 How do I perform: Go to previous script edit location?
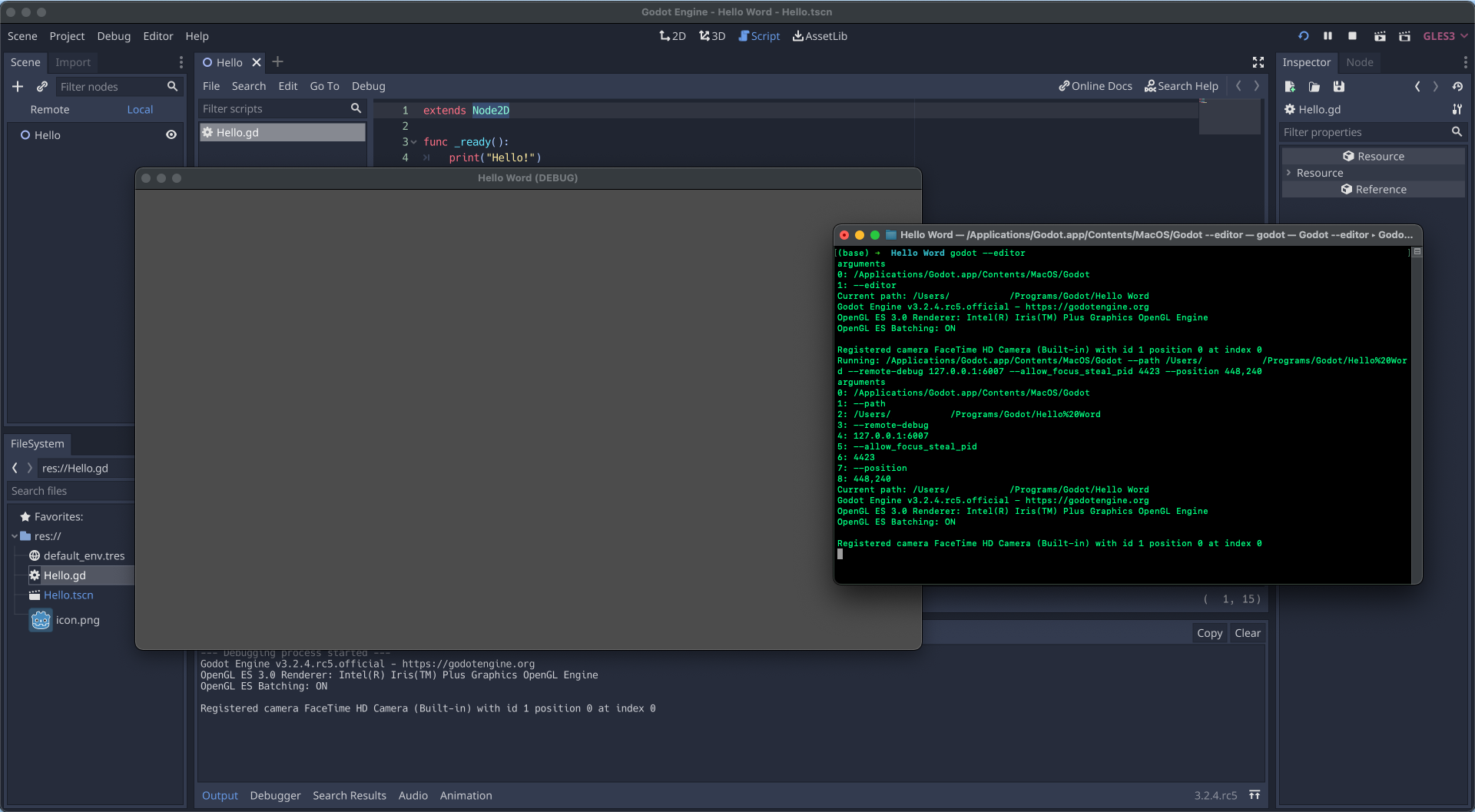(1238, 86)
